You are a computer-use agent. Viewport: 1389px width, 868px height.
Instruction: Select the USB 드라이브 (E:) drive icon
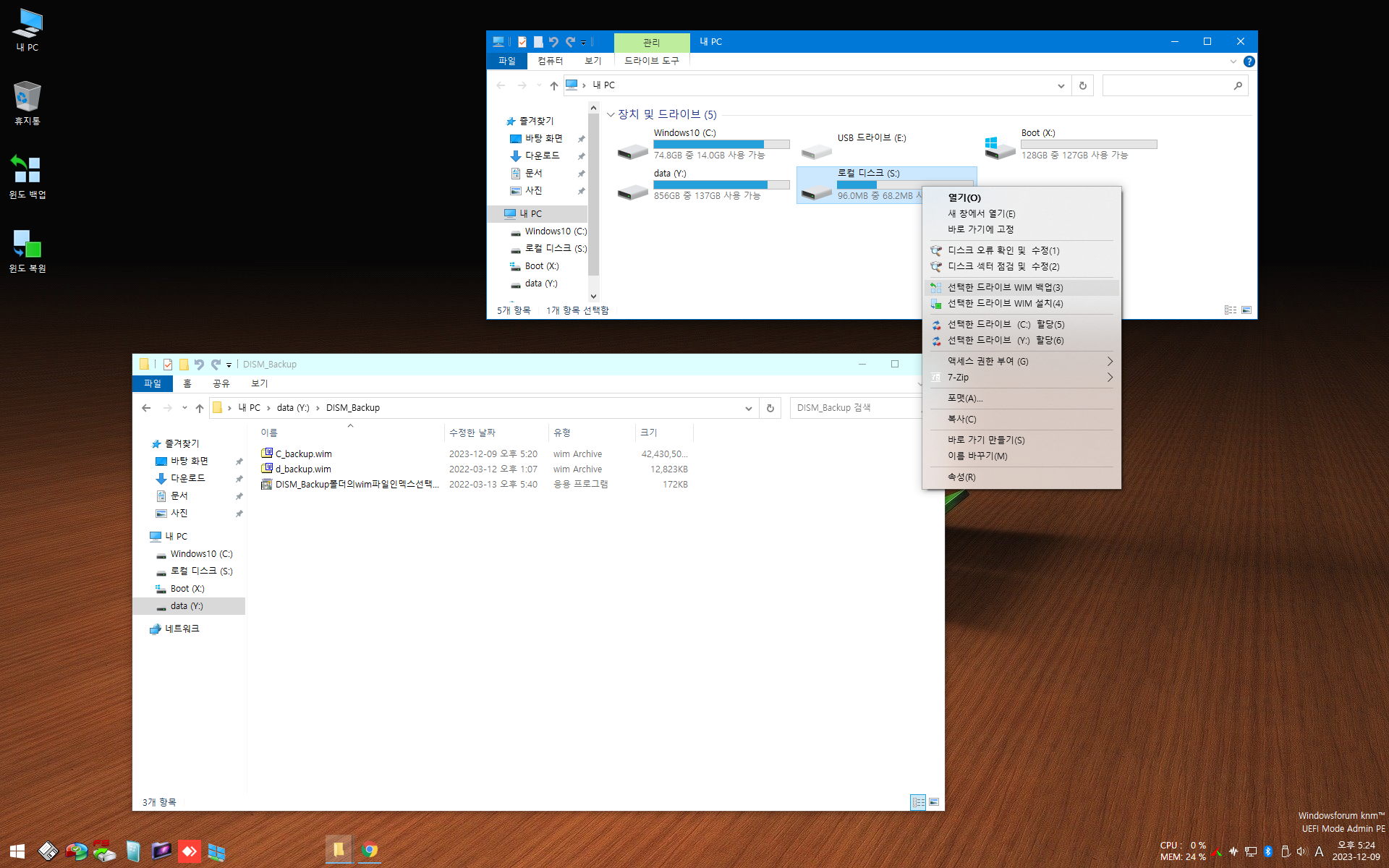pyautogui.click(x=817, y=150)
